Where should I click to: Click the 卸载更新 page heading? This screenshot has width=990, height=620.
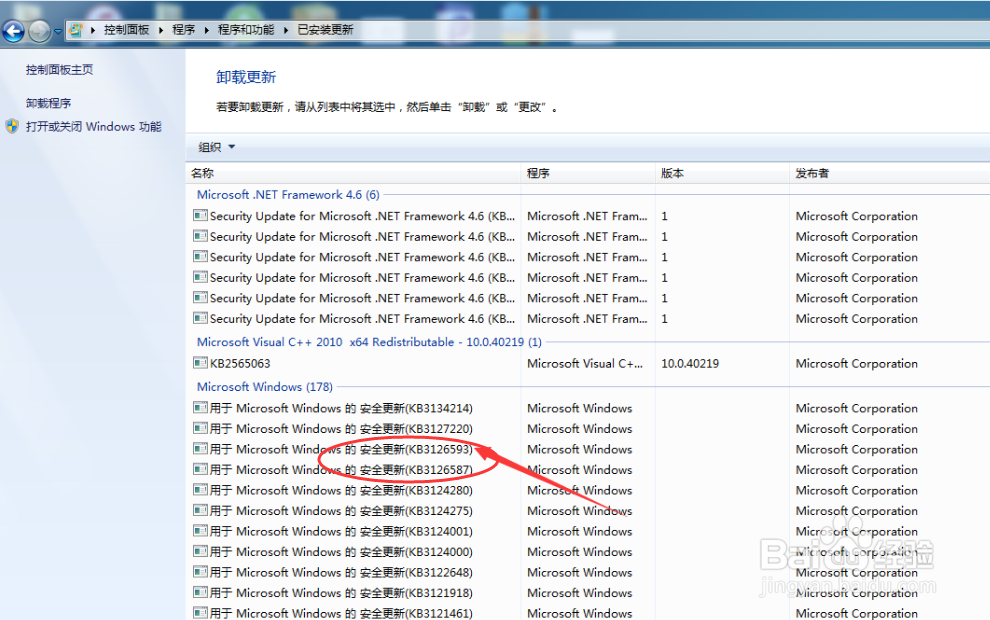246,77
